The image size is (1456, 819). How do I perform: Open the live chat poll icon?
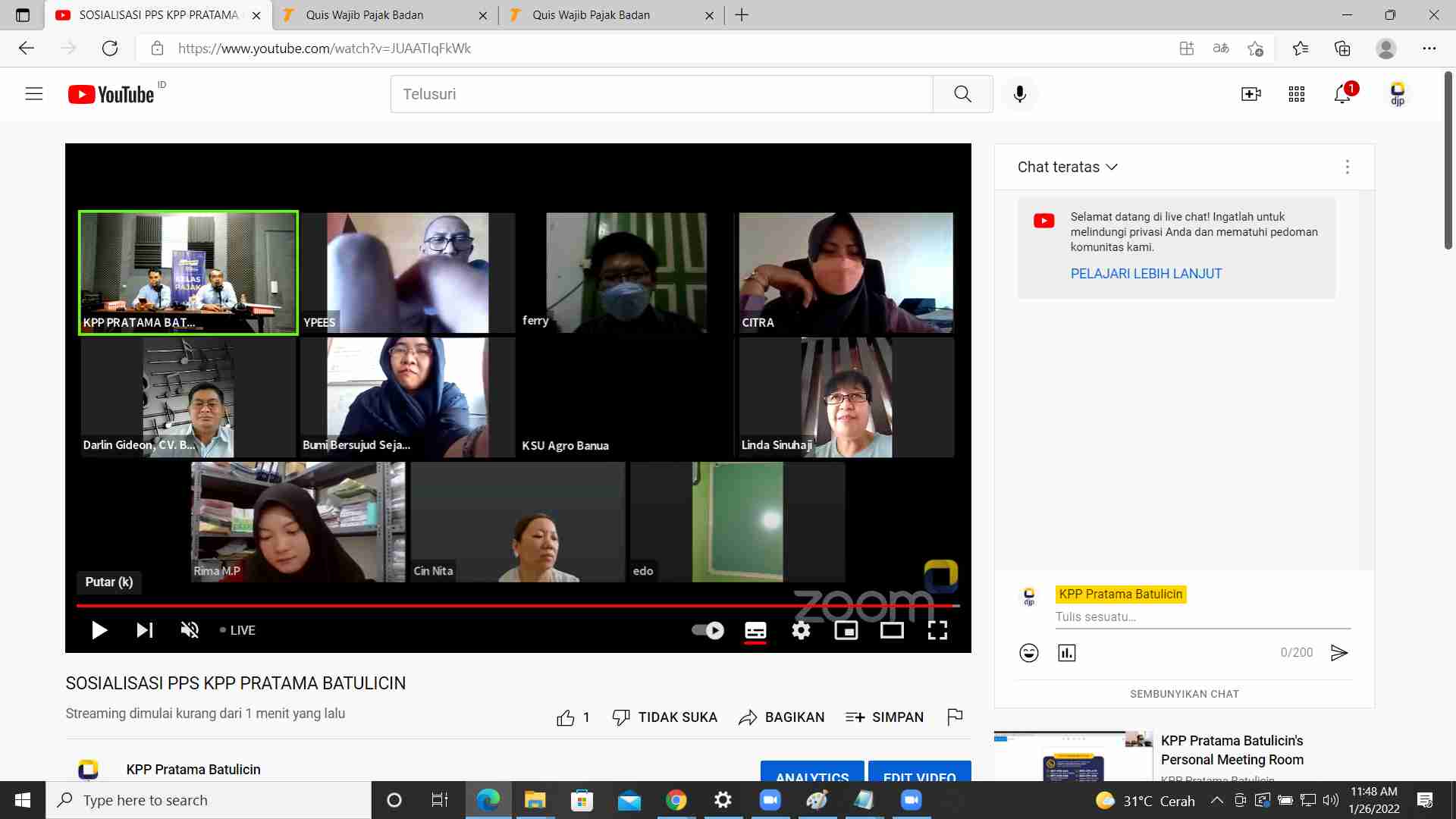tap(1067, 653)
